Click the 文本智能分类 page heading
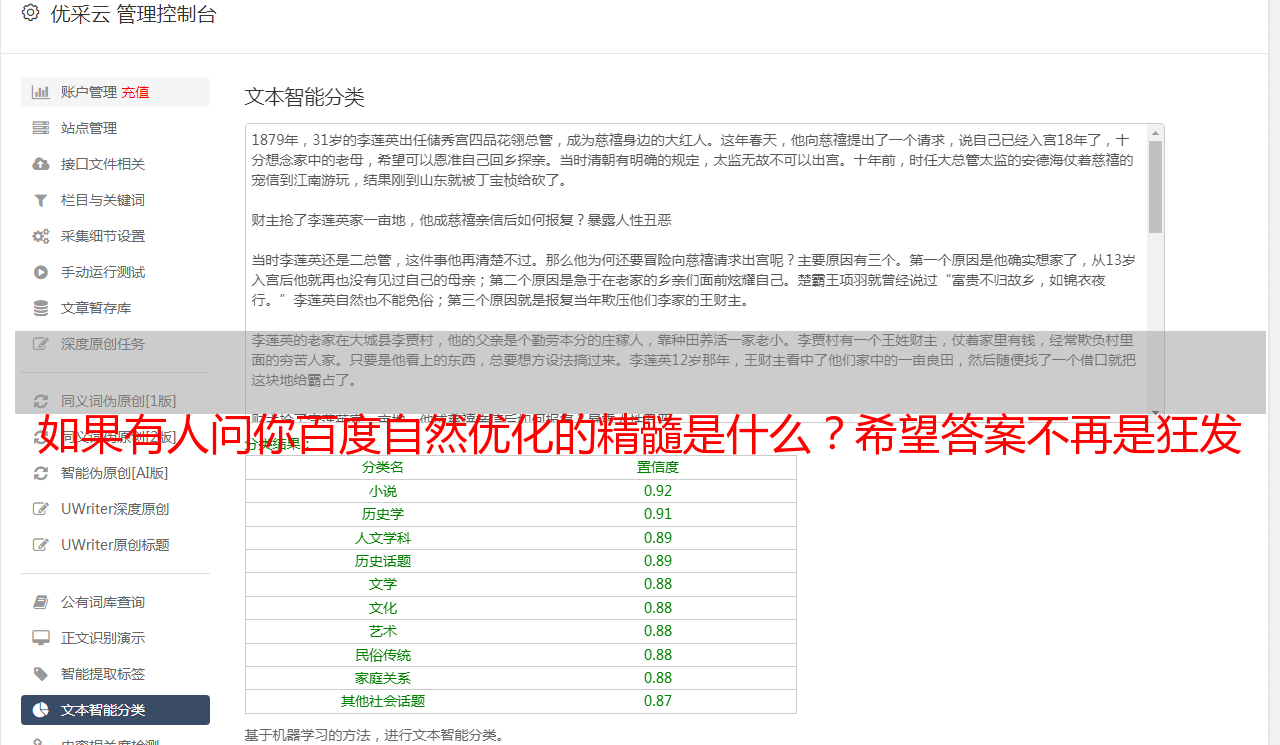Image resolution: width=1280 pixels, height=745 pixels. click(x=305, y=97)
